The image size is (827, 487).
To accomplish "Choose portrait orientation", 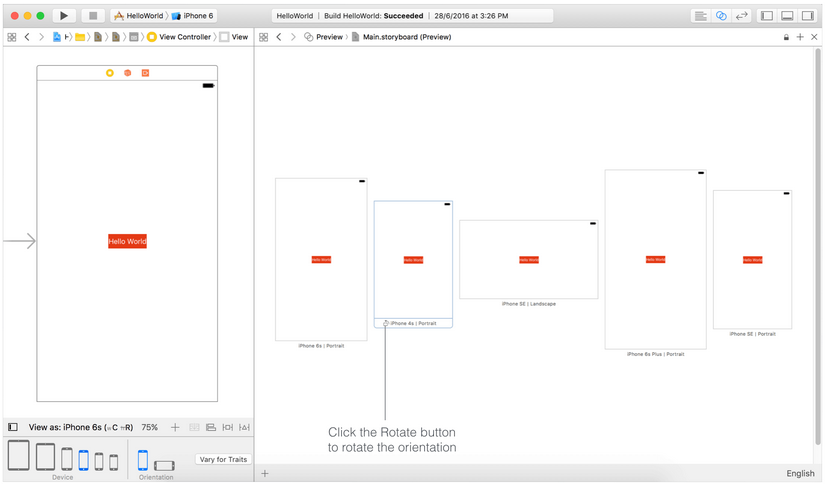I will (x=142, y=460).
